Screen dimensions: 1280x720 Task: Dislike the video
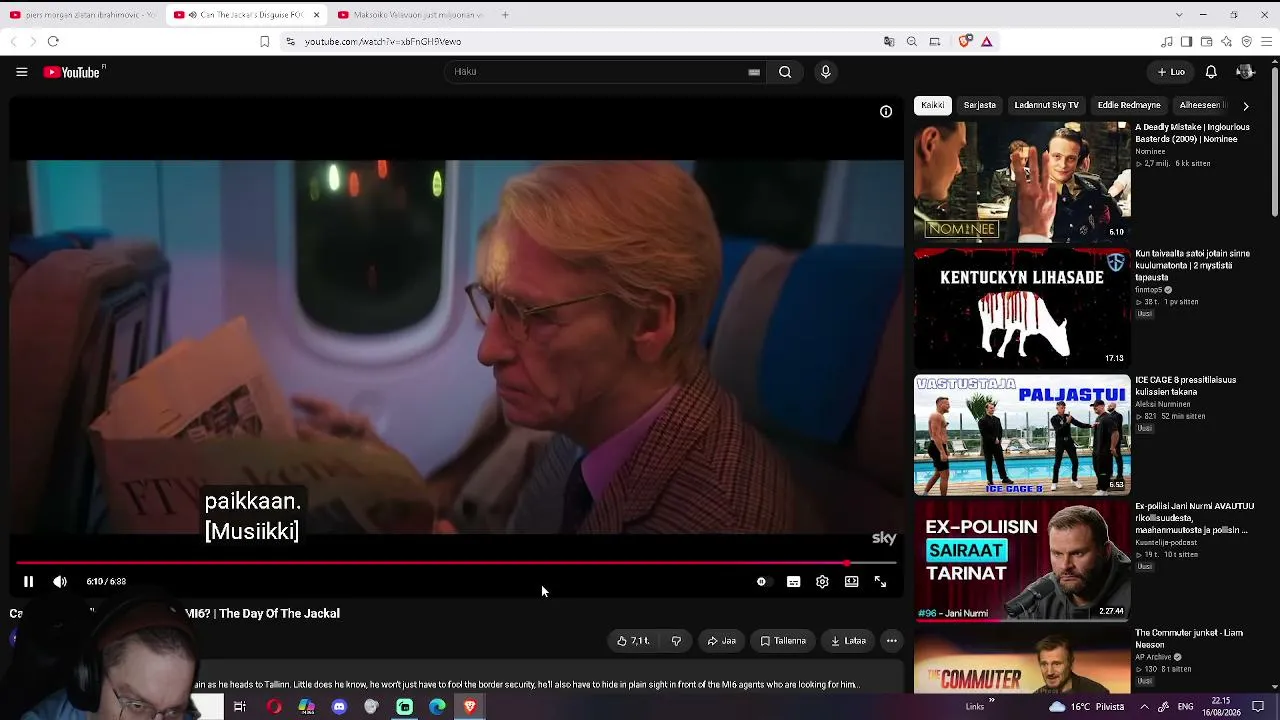pyautogui.click(x=676, y=641)
